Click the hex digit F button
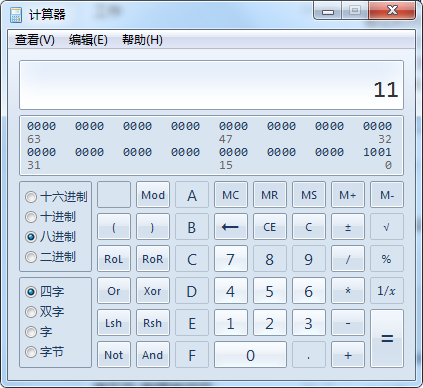 (192, 355)
